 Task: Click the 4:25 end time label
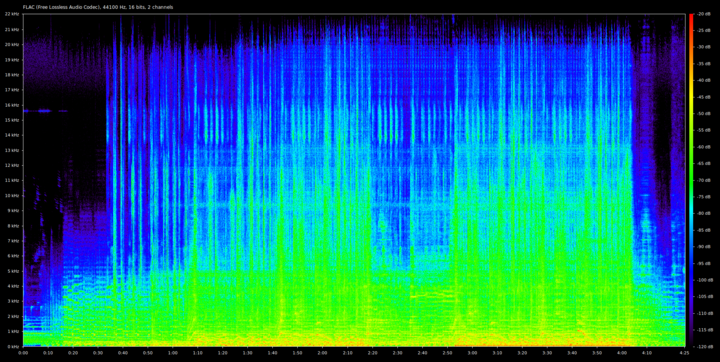tap(684, 353)
